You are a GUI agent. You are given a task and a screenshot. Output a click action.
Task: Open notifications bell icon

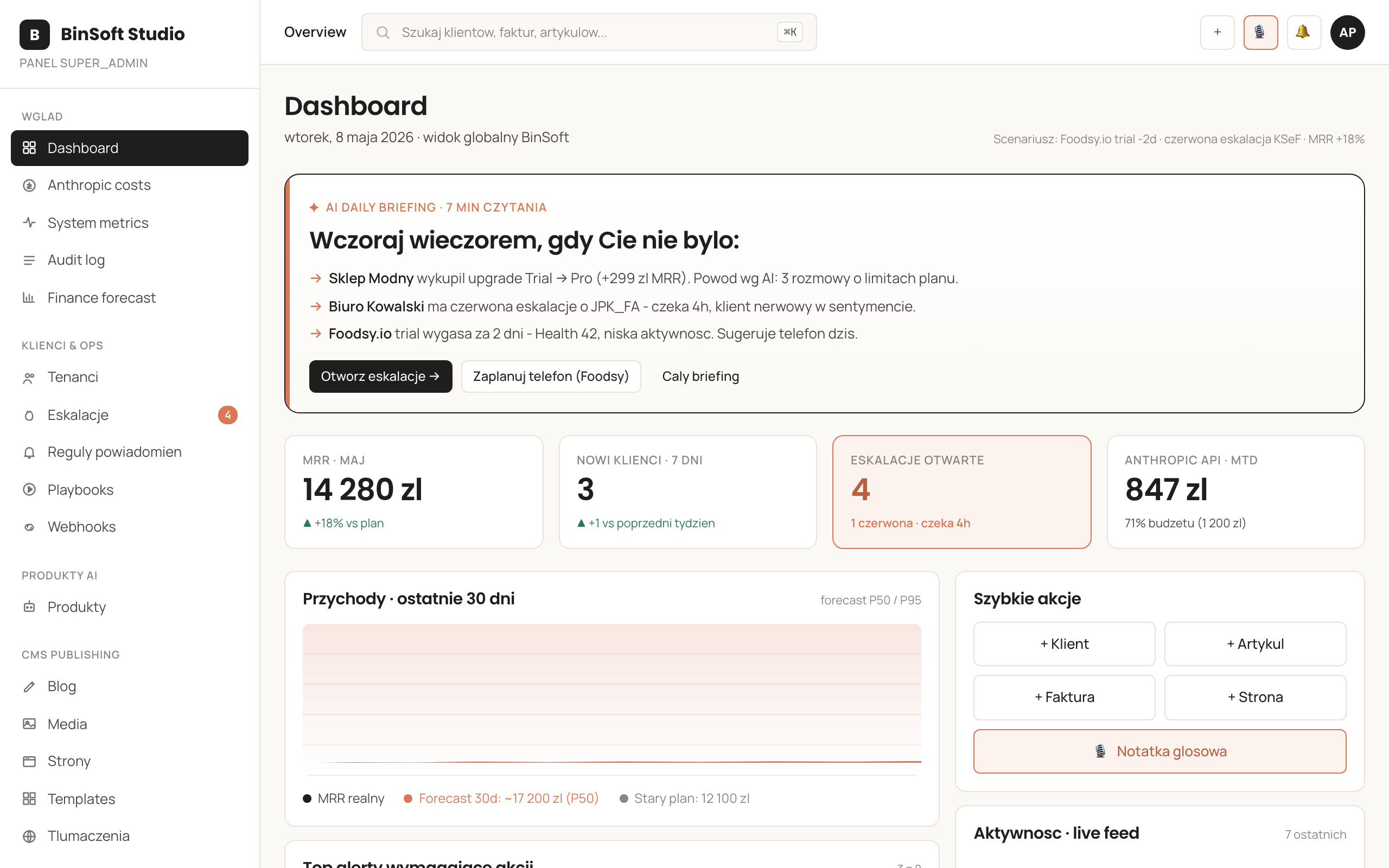pos(1303,32)
